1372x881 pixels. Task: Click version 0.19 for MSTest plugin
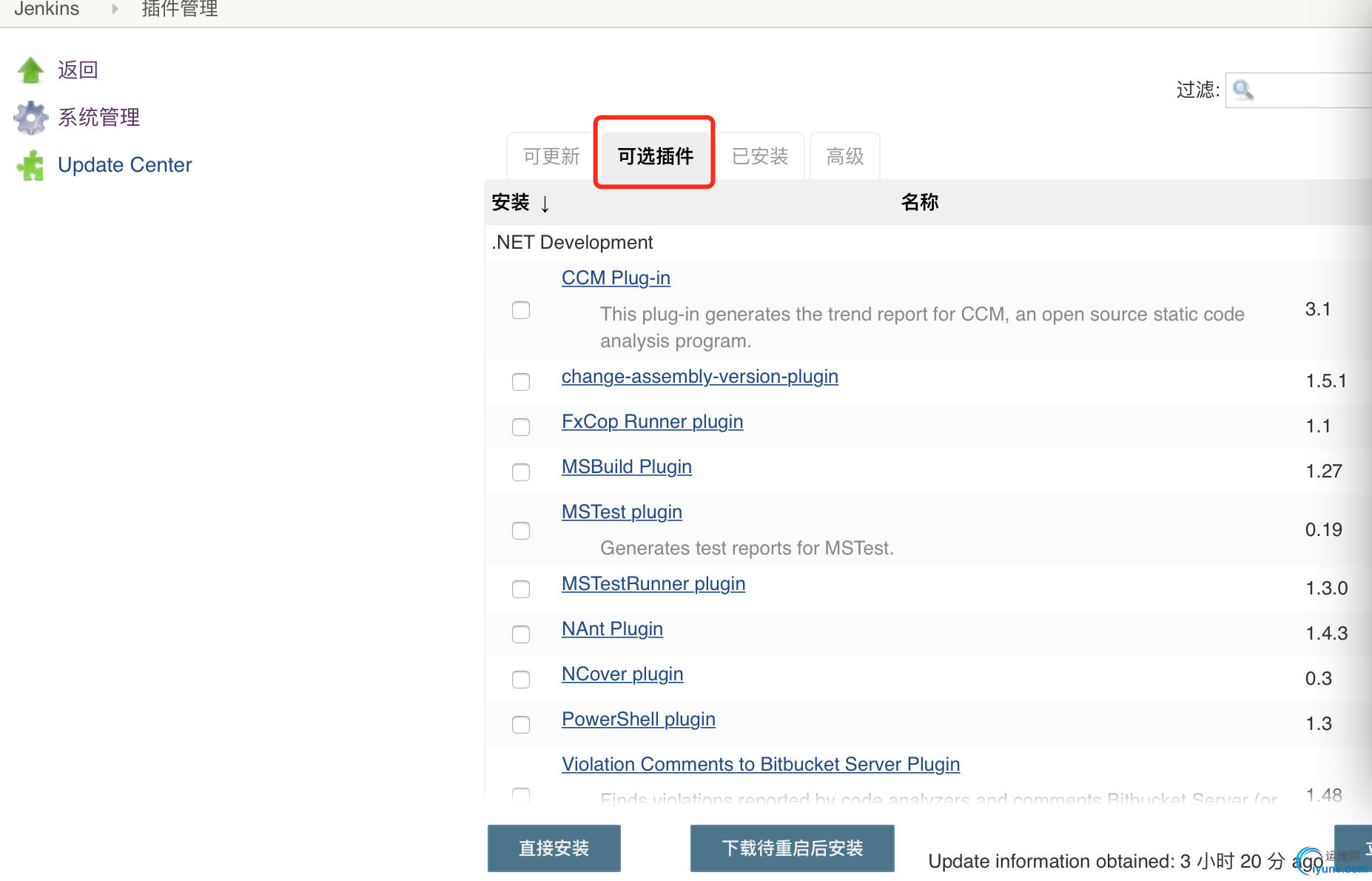pyautogui.click(x=1324, y=530)
